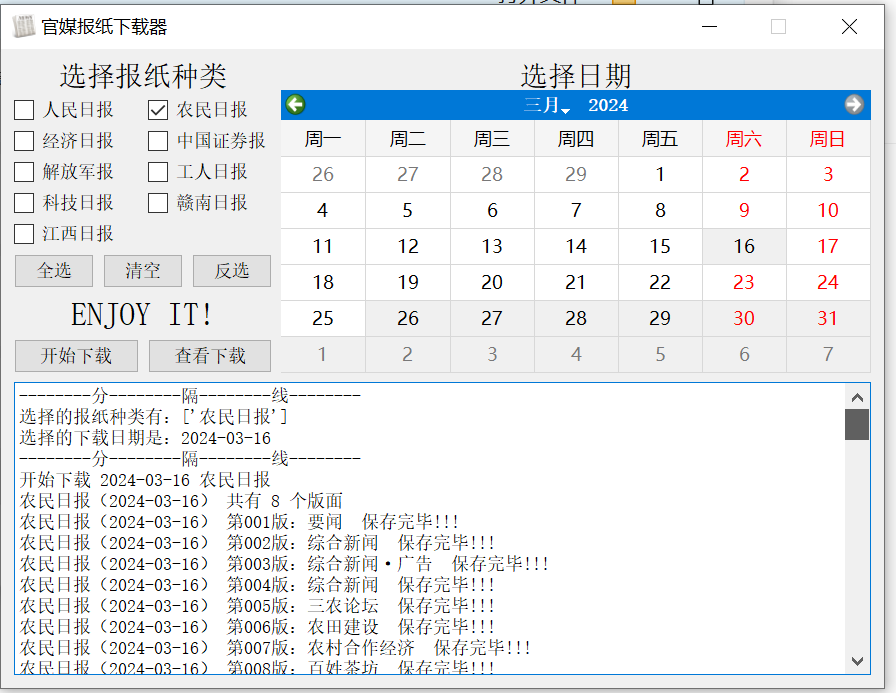
Task: Check the 人民日报 checkbox
Action: 24,110
